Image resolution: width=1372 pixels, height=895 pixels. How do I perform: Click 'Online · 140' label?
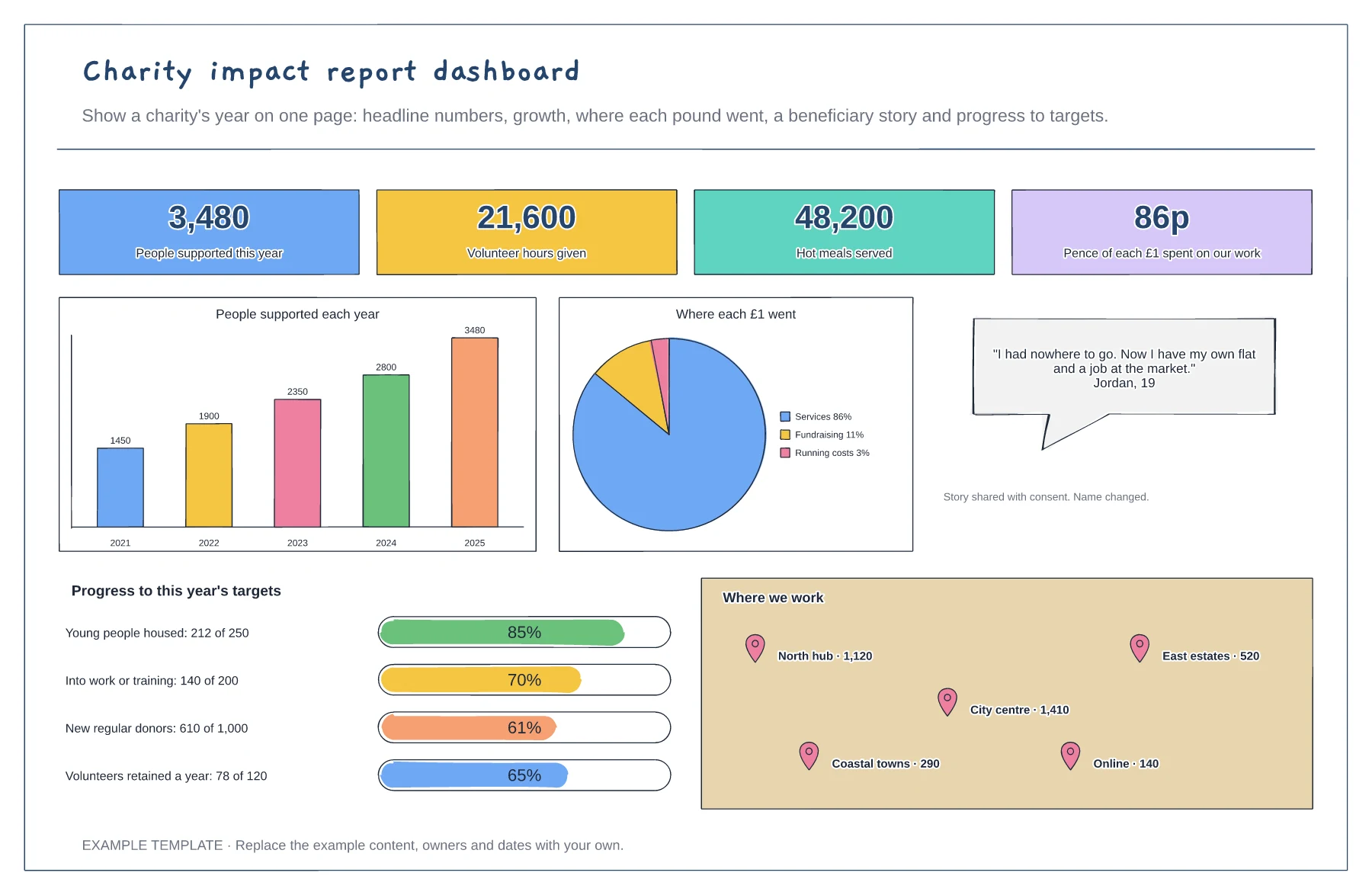pyautogui.click(x=1126, y=763)
